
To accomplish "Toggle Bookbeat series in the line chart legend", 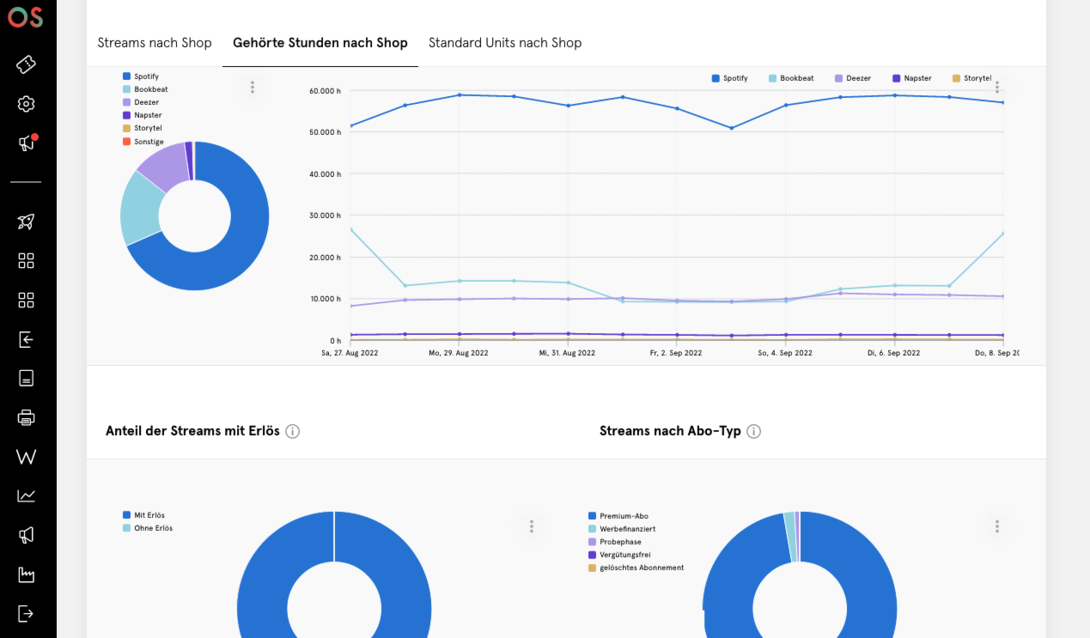I will click(x=791, y=79).
